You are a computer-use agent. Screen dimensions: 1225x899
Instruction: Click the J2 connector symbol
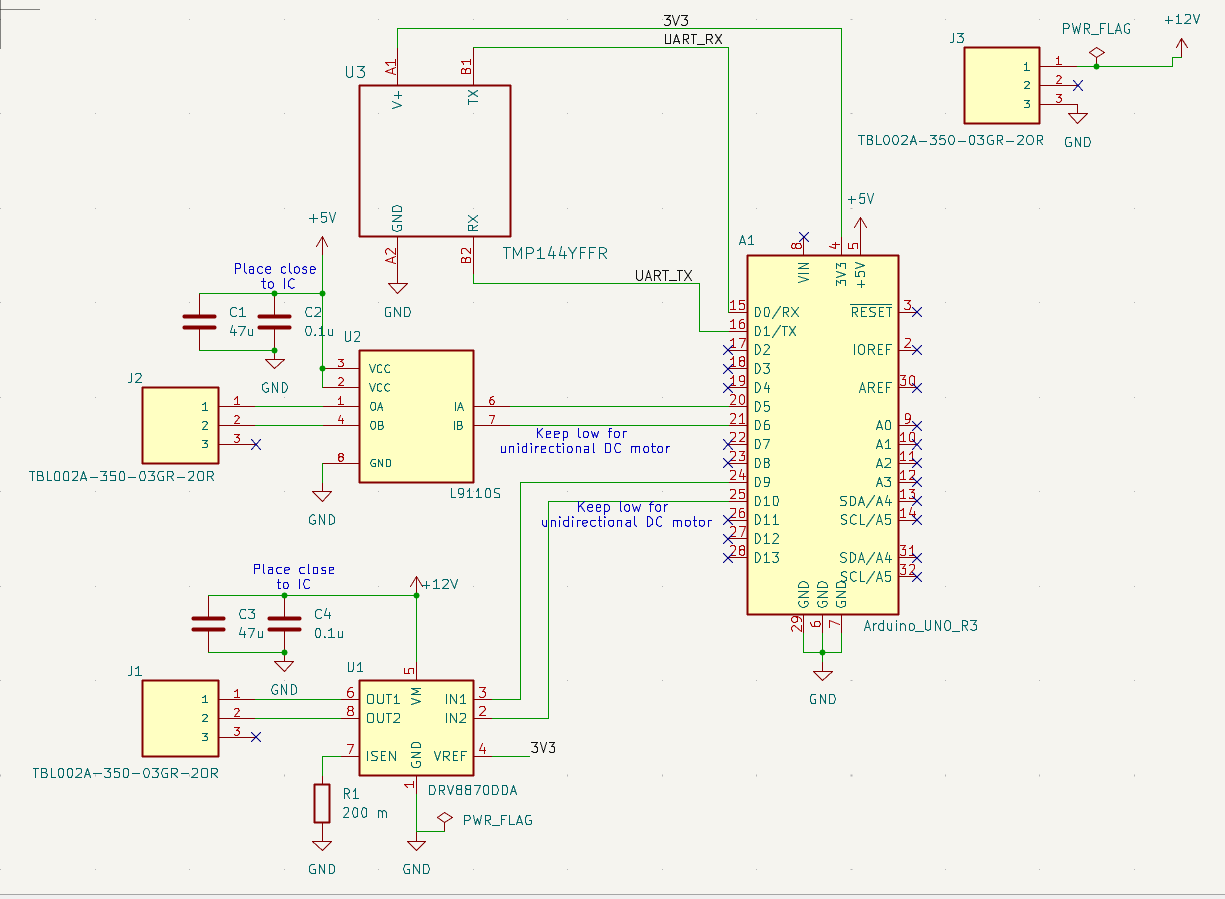tap(180, 425)
